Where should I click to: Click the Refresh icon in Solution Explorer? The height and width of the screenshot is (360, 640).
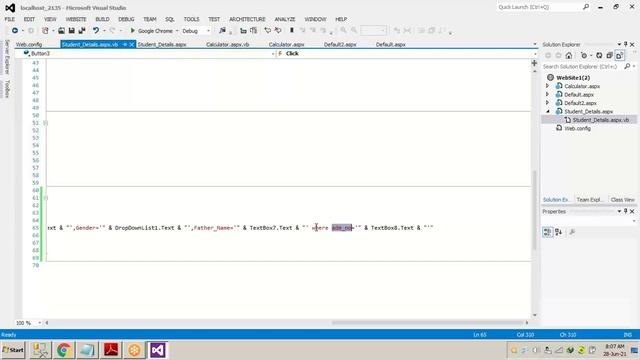point(599,56)
